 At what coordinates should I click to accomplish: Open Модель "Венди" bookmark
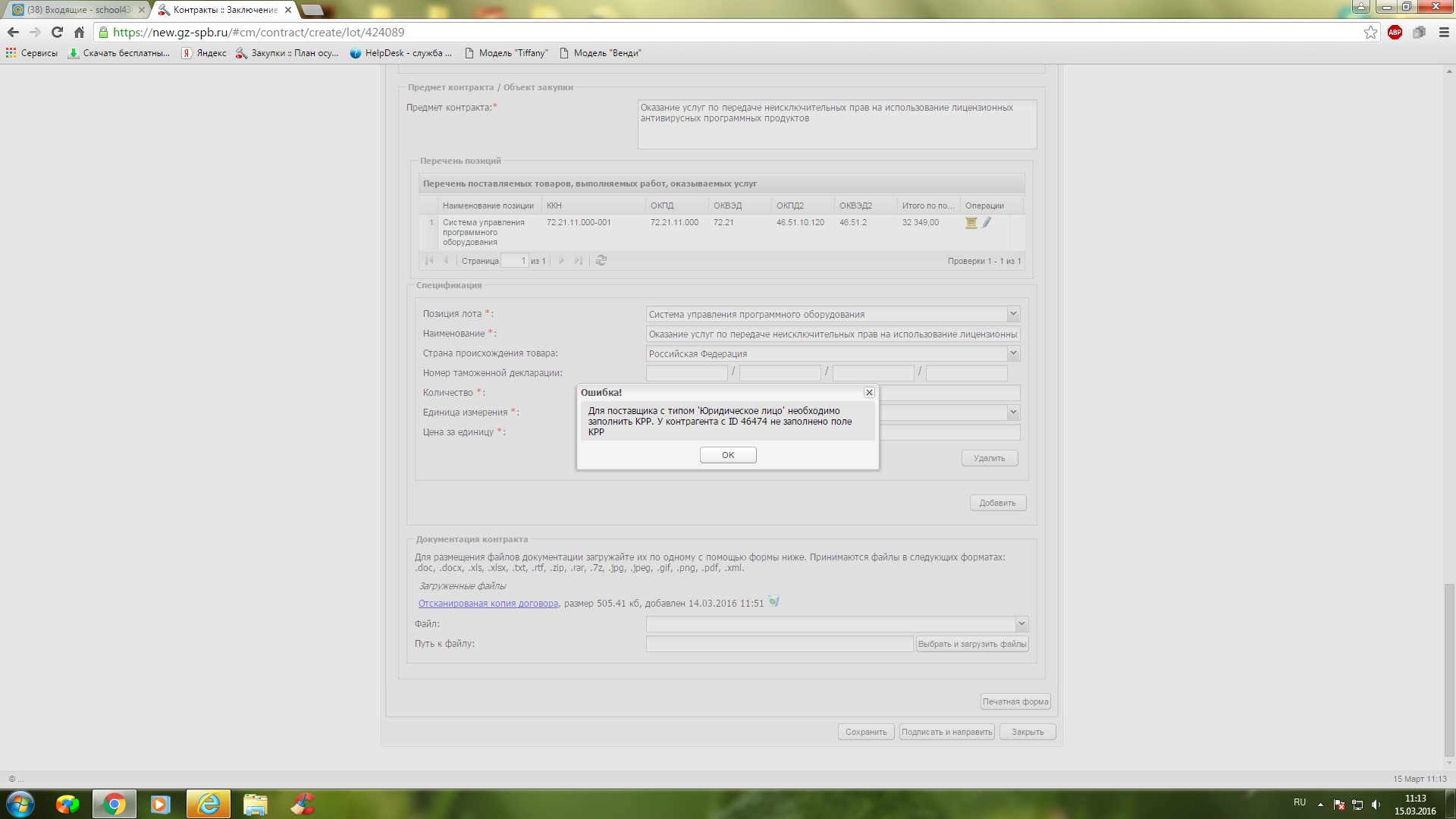pyautogui.click(x=601, y=53)
